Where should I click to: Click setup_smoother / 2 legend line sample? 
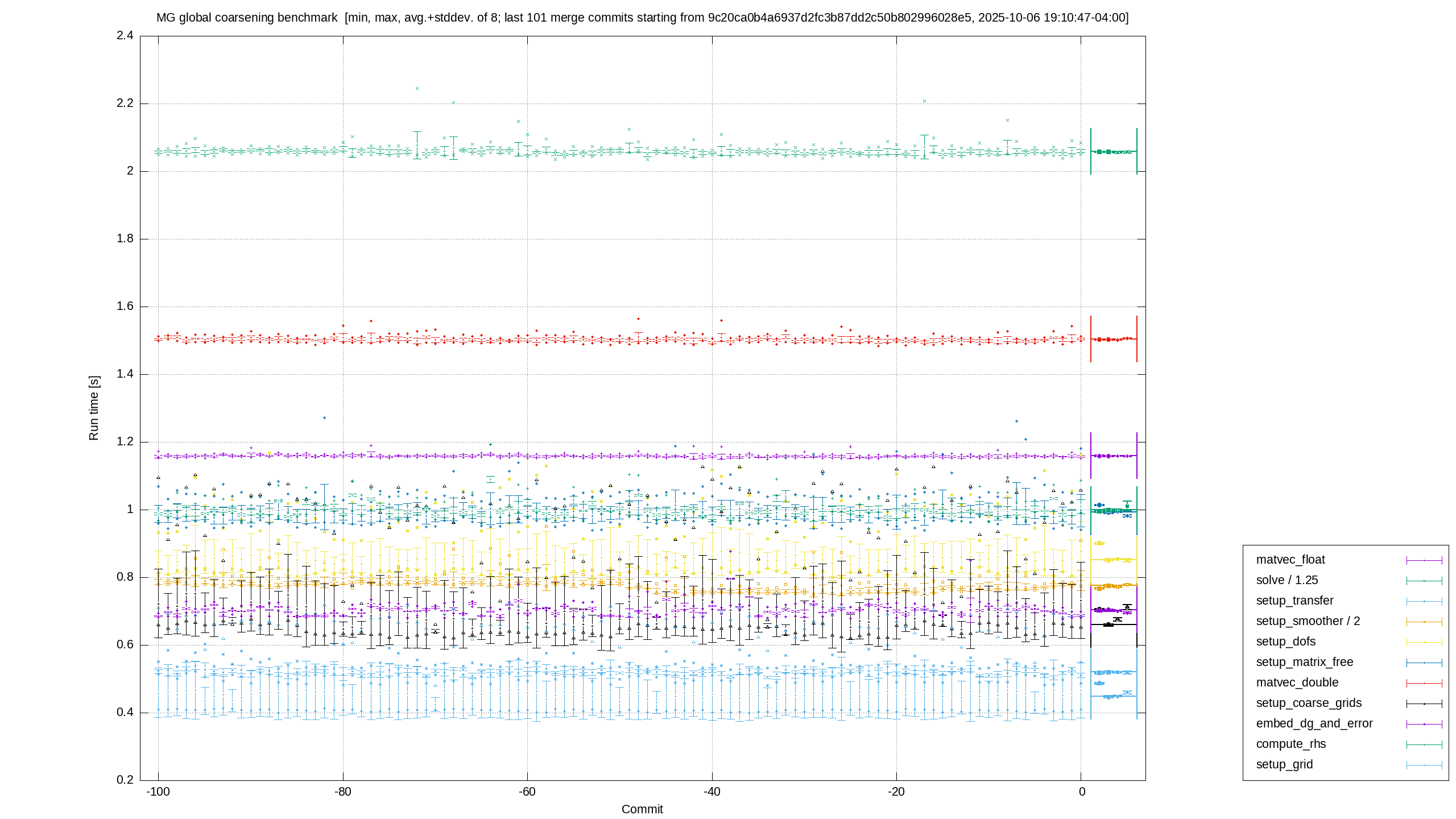tap(1424, 622)
